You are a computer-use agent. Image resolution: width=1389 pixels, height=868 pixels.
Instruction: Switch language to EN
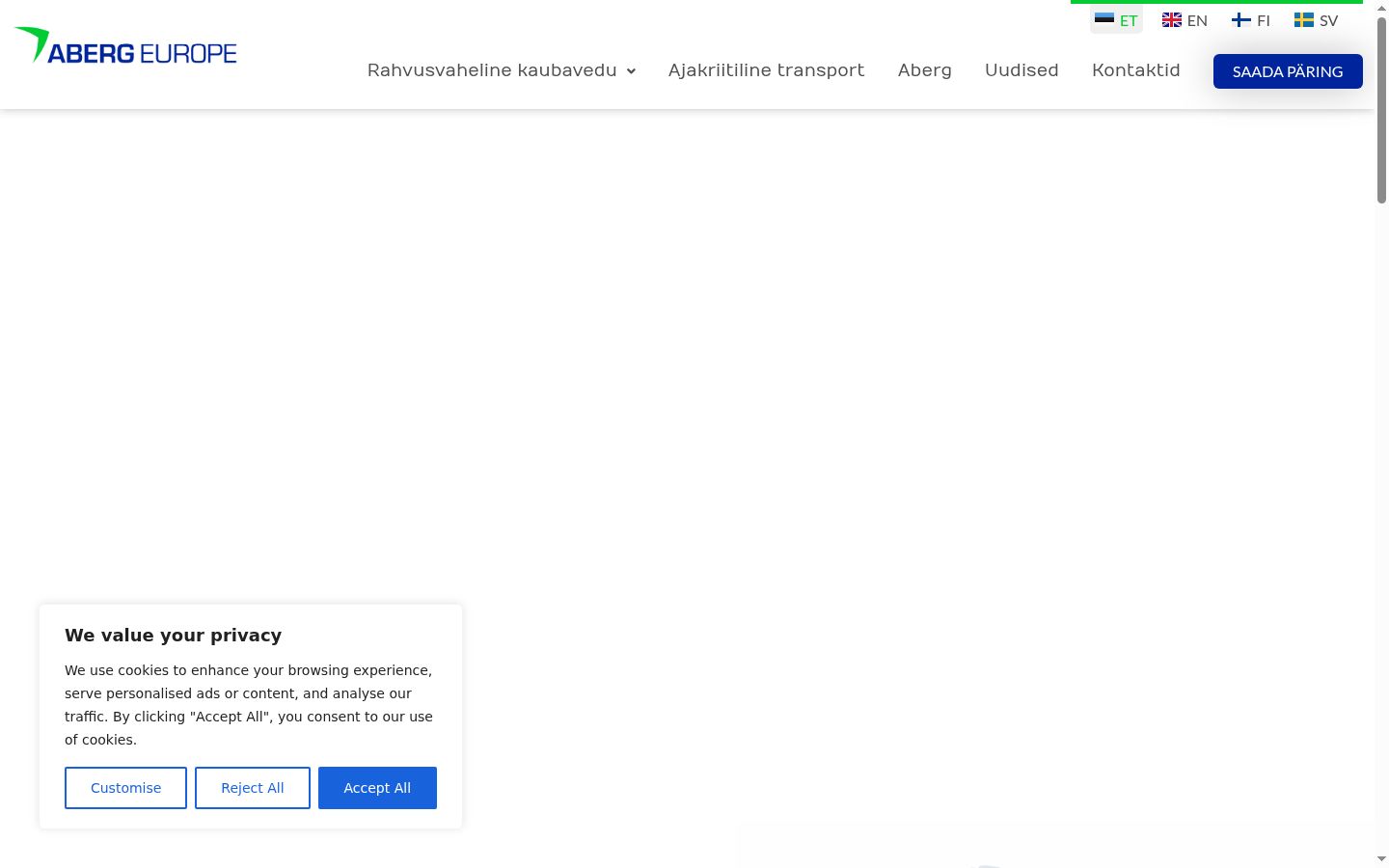(x=1185, y=20)
